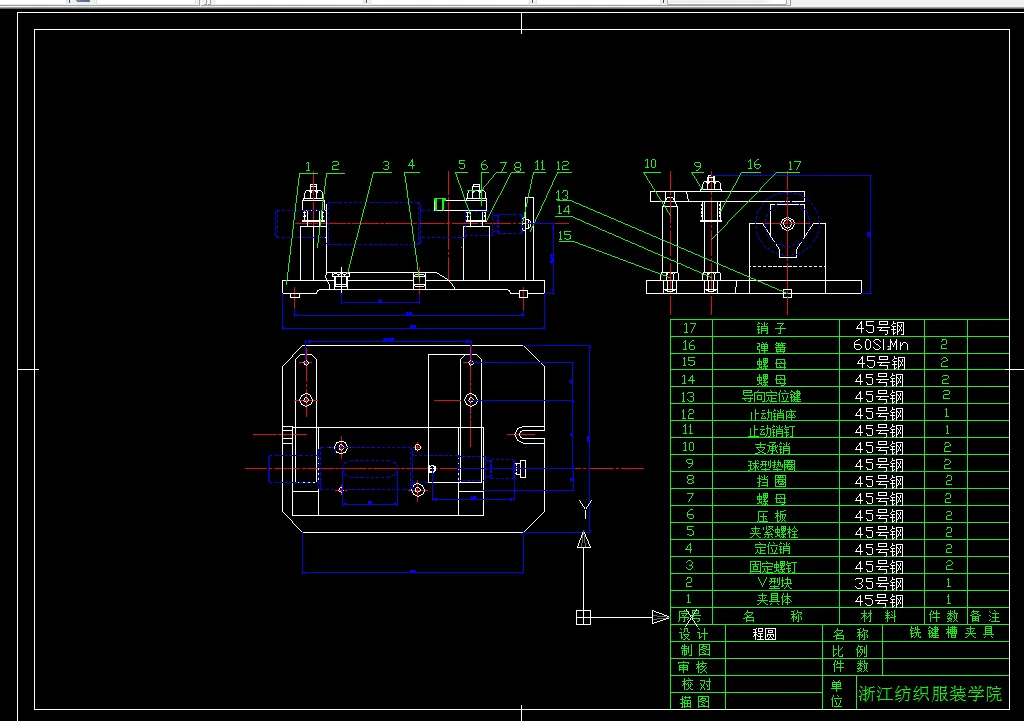Click balloon number 9 above side view
The height and width of the screenshot is (721, 1024).
pos(697,167)
